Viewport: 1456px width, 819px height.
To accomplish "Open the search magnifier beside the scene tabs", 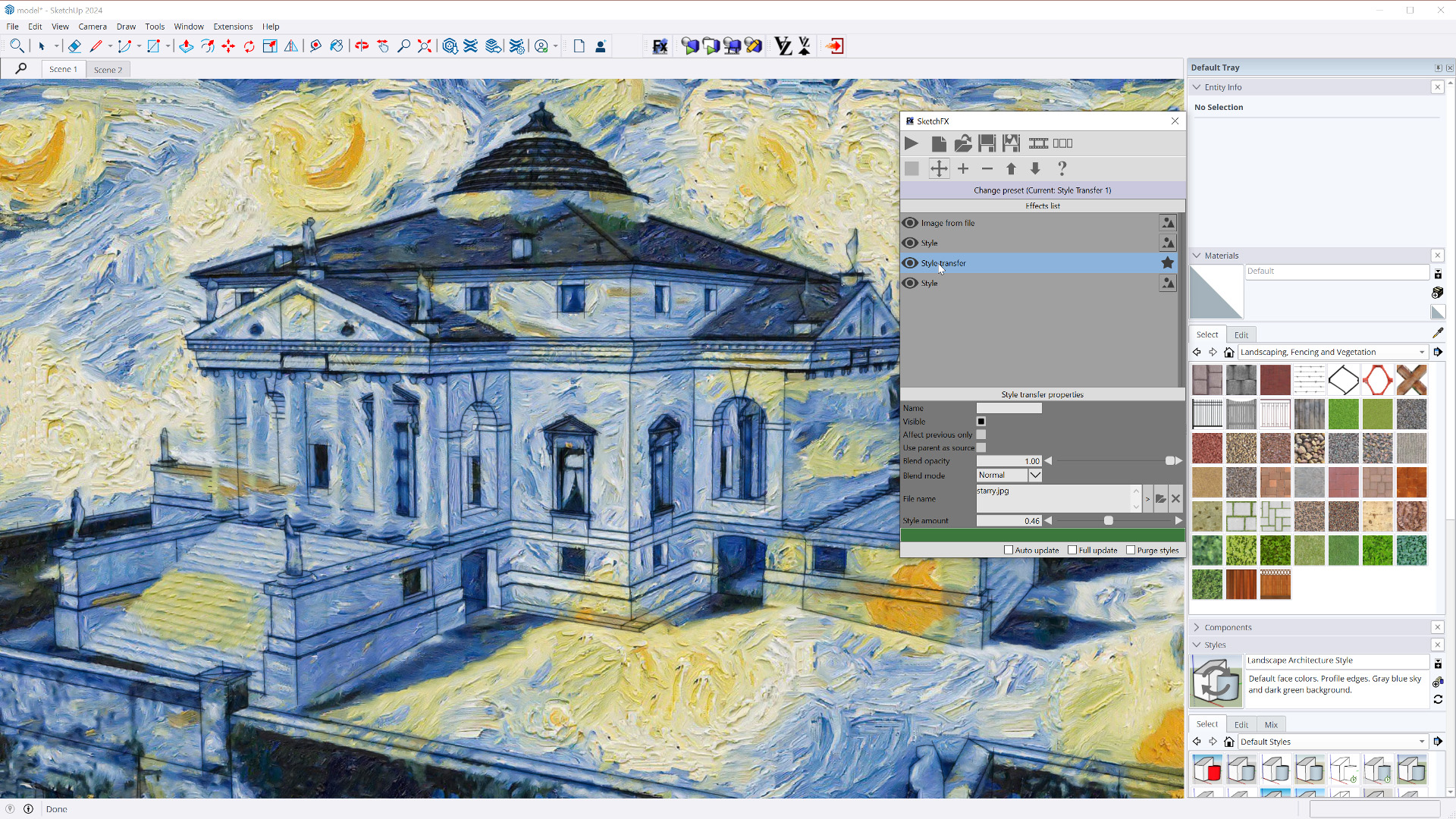I will point(21,69).
